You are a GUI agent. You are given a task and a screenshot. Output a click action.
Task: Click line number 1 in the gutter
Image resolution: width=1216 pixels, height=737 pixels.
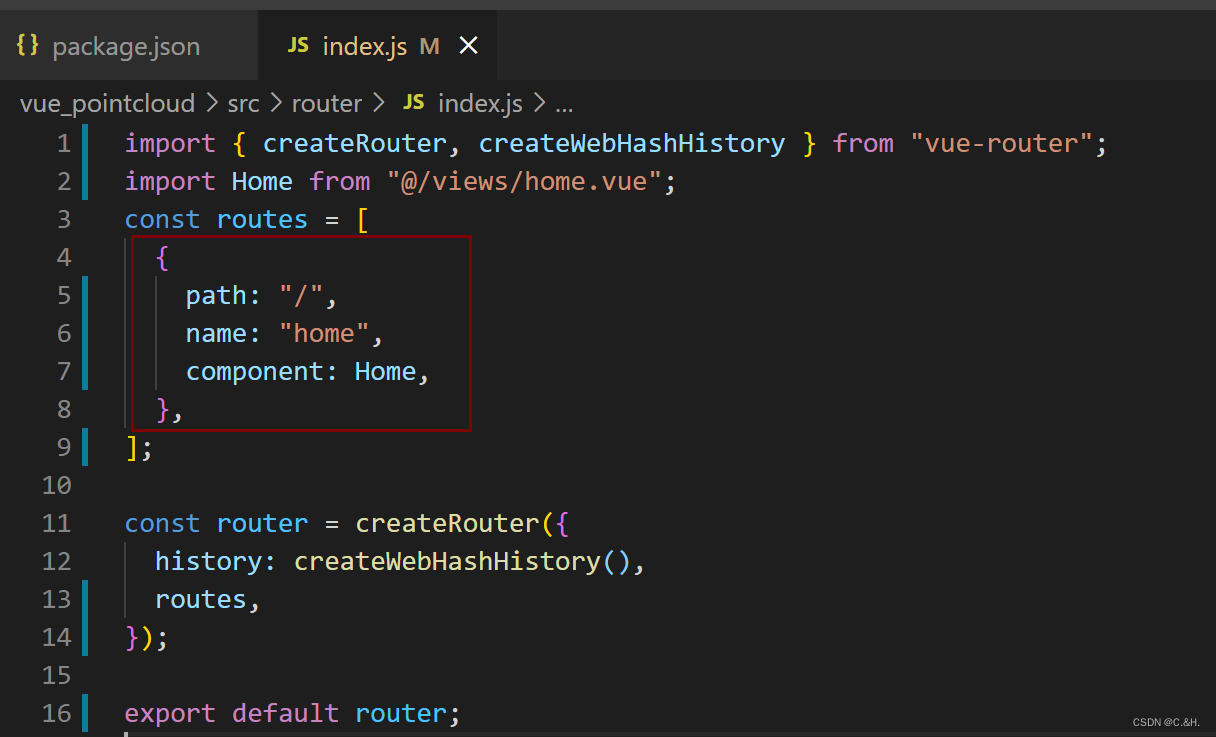click(64, 144)
